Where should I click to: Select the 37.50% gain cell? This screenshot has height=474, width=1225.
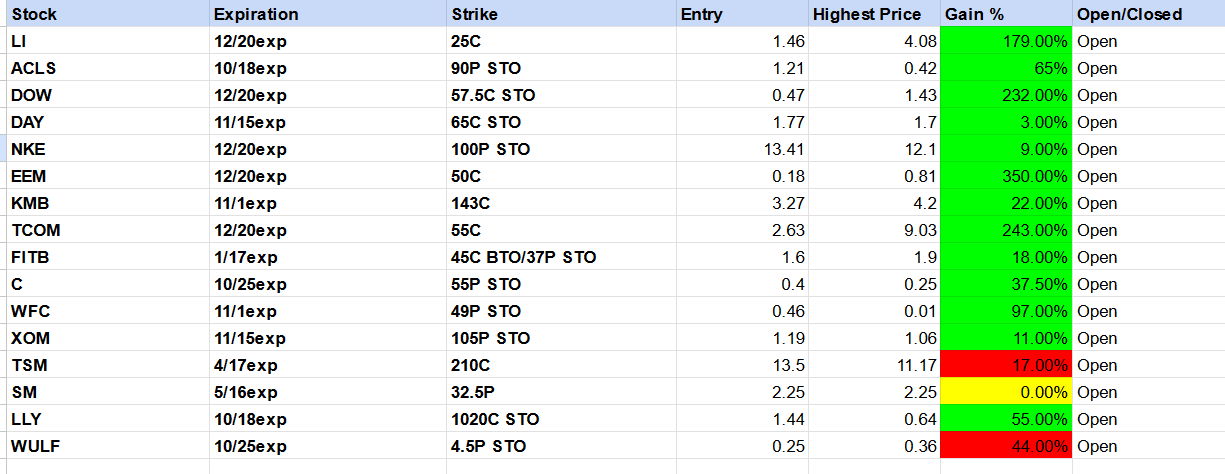(1006, 284)
